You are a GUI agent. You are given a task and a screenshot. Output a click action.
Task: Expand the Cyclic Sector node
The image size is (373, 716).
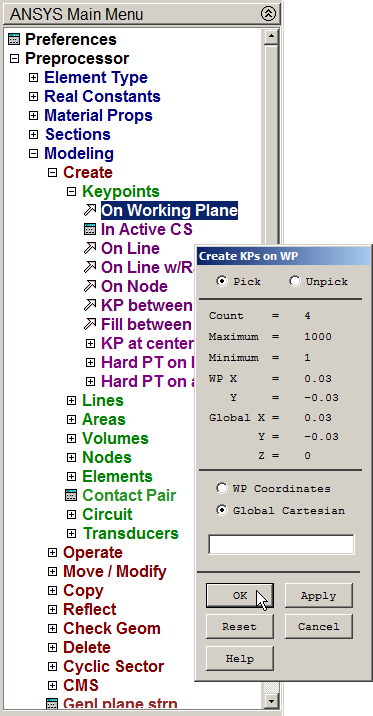[x=53, y=666]
